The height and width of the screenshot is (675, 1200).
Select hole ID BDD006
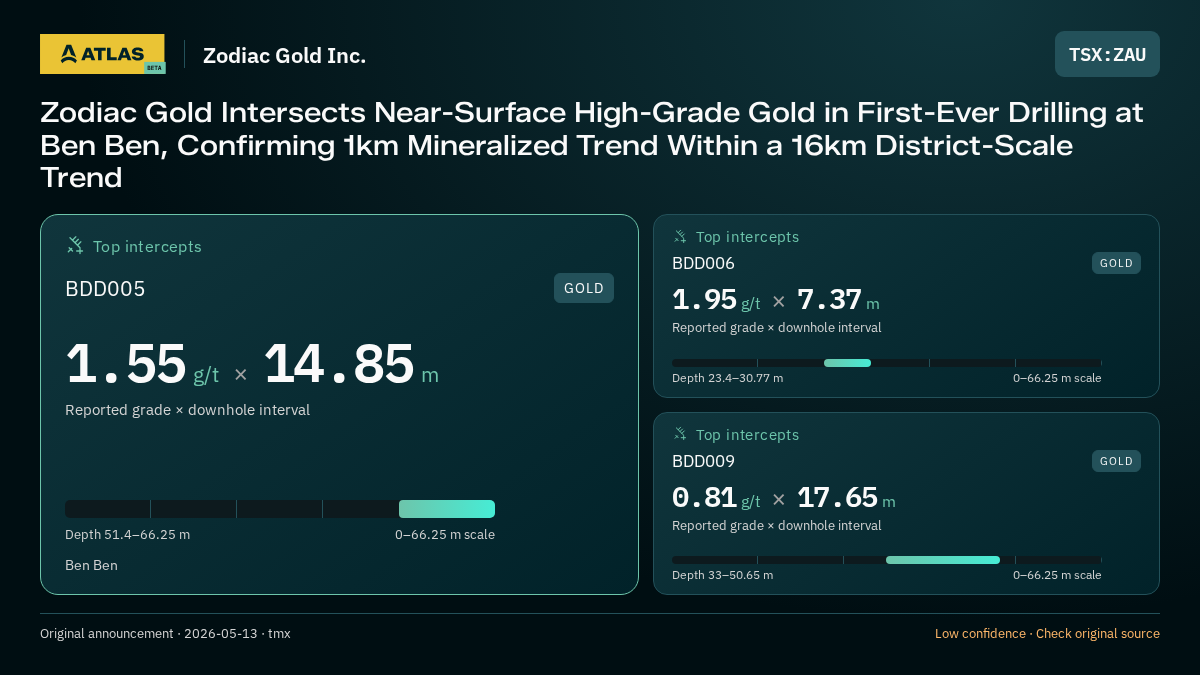[703, 264]
